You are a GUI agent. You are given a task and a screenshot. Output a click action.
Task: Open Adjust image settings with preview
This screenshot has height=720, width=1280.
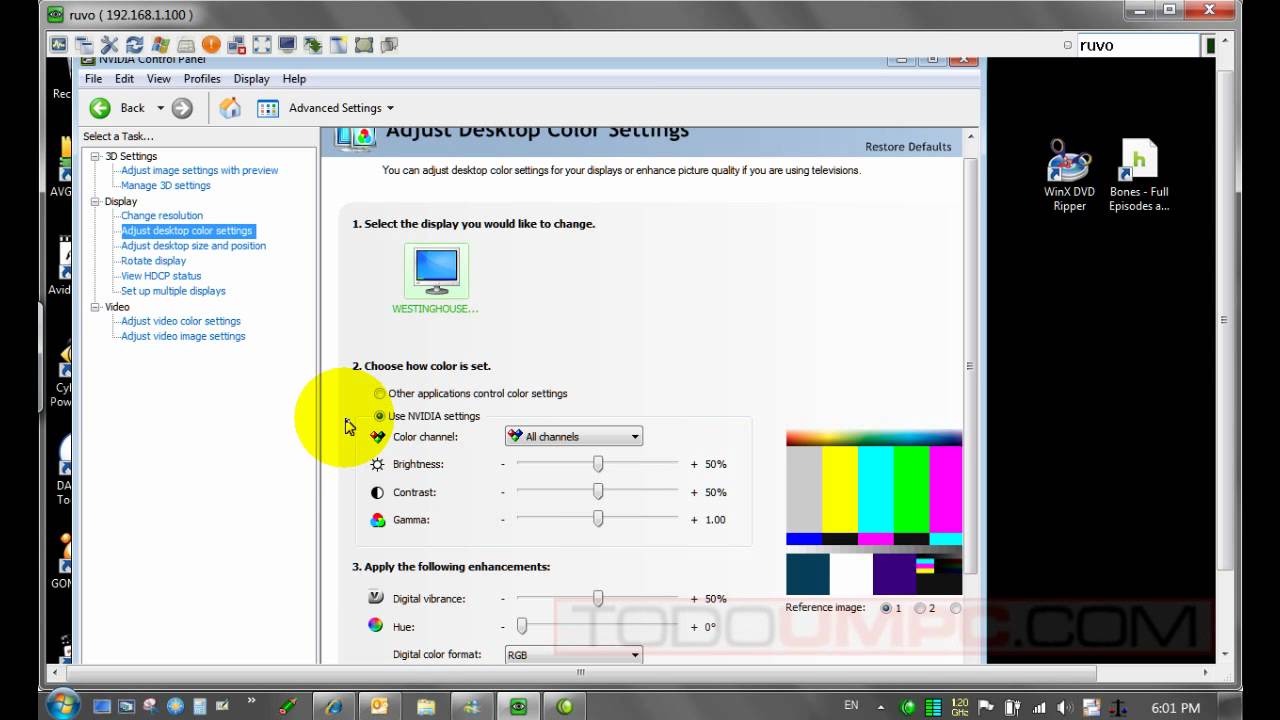[200, 171]
